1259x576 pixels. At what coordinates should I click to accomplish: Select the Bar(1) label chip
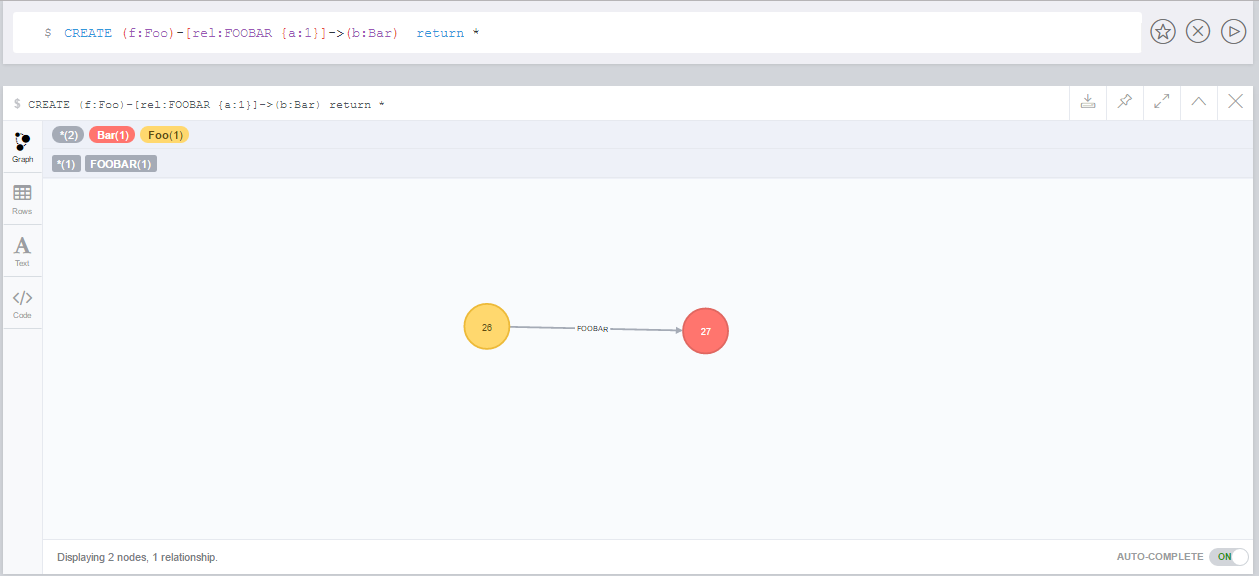(x=111, y=134)
